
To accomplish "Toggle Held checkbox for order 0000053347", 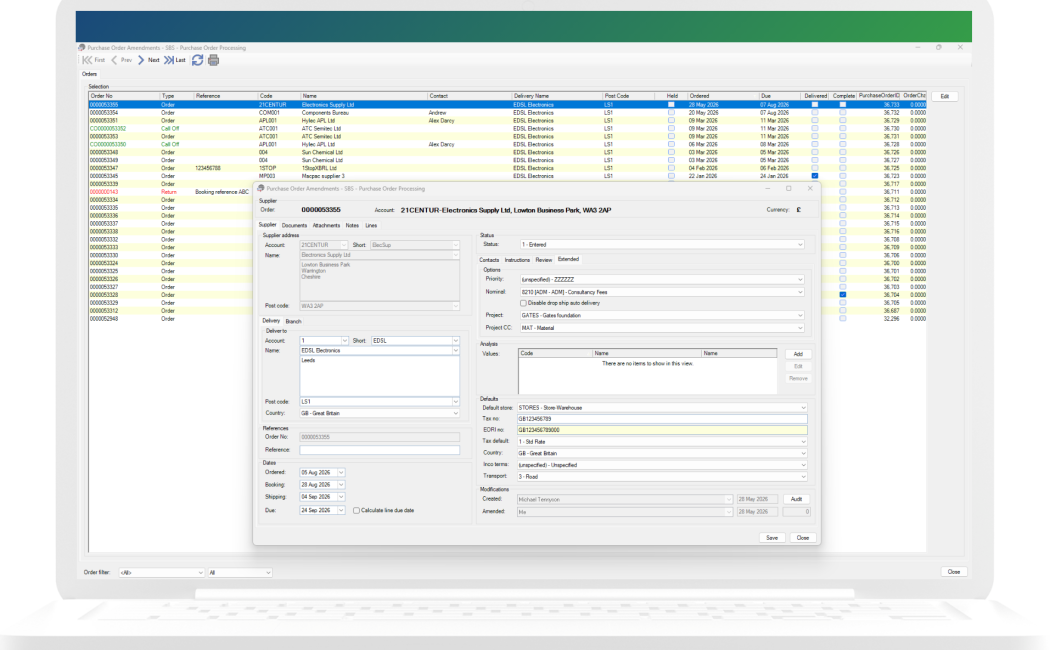I will (x=671, y=168).
